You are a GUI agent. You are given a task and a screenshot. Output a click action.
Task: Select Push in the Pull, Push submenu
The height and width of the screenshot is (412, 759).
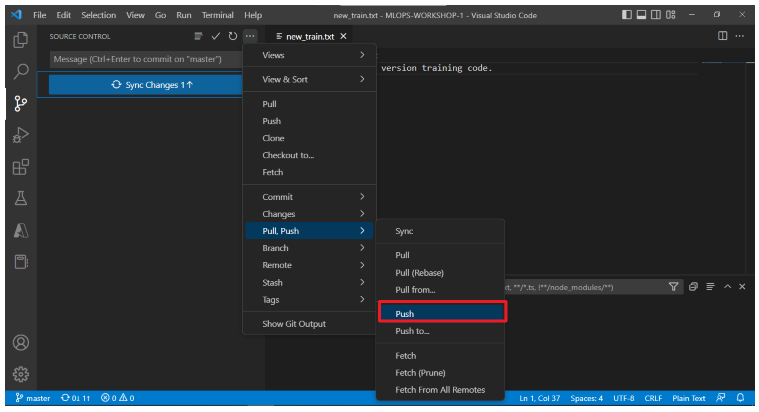coord(441,314)
